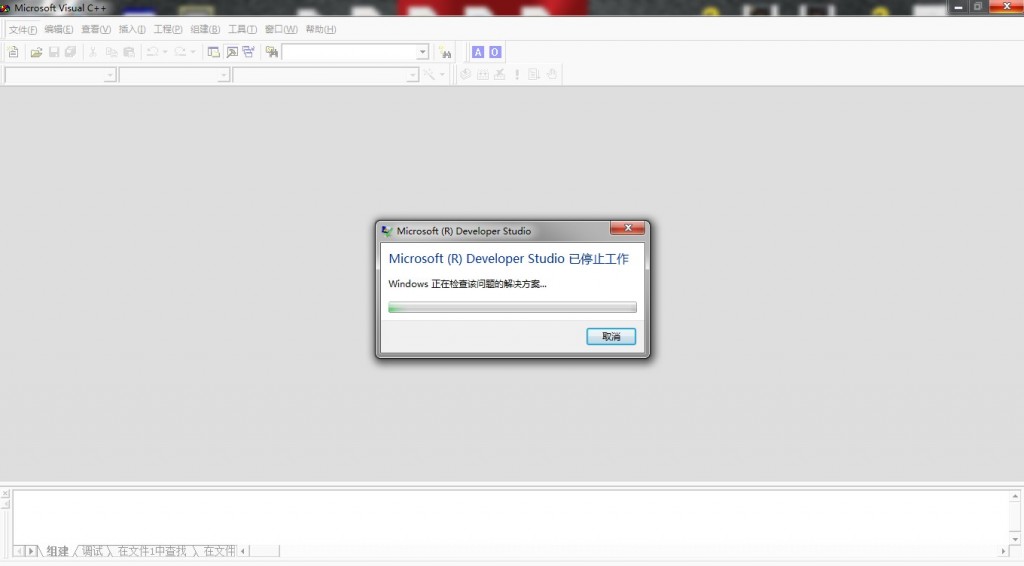Click the Save diskette icon
The width and height of the screenshot is (1024, 566).
[x=54, y=52]
